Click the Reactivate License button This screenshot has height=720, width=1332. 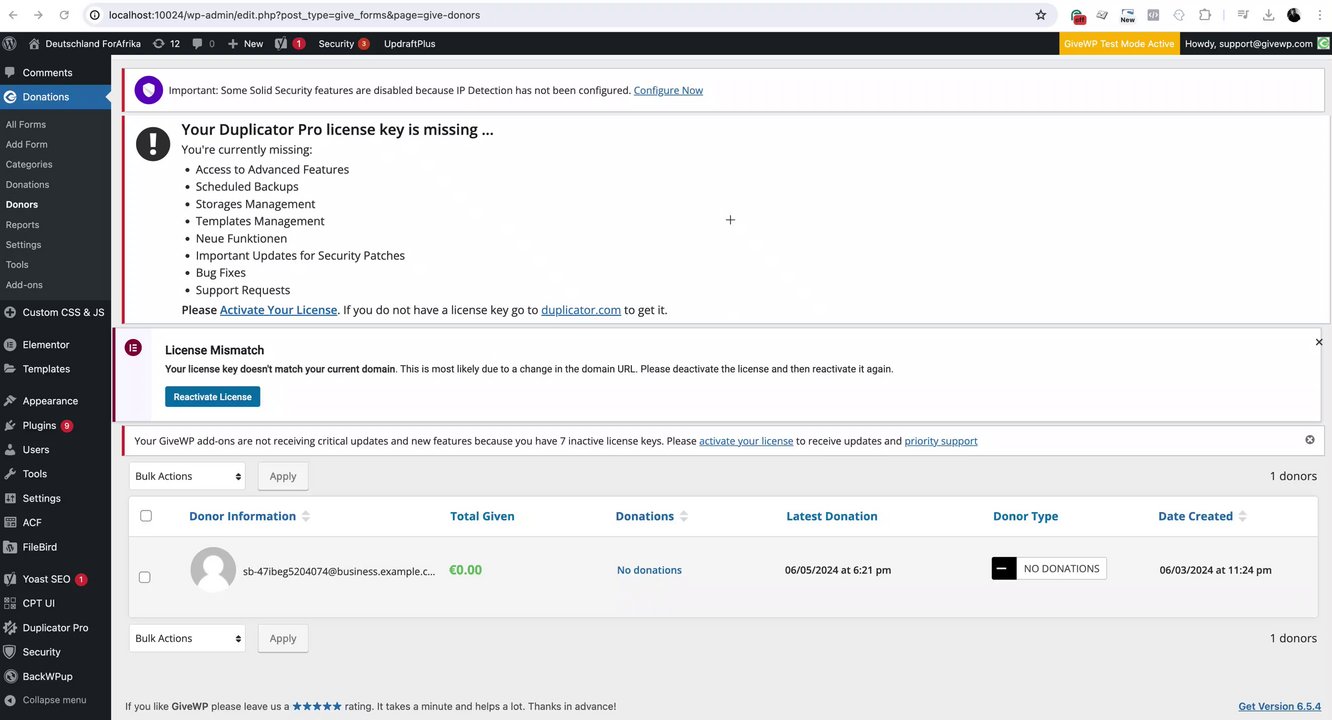[212, 397]
